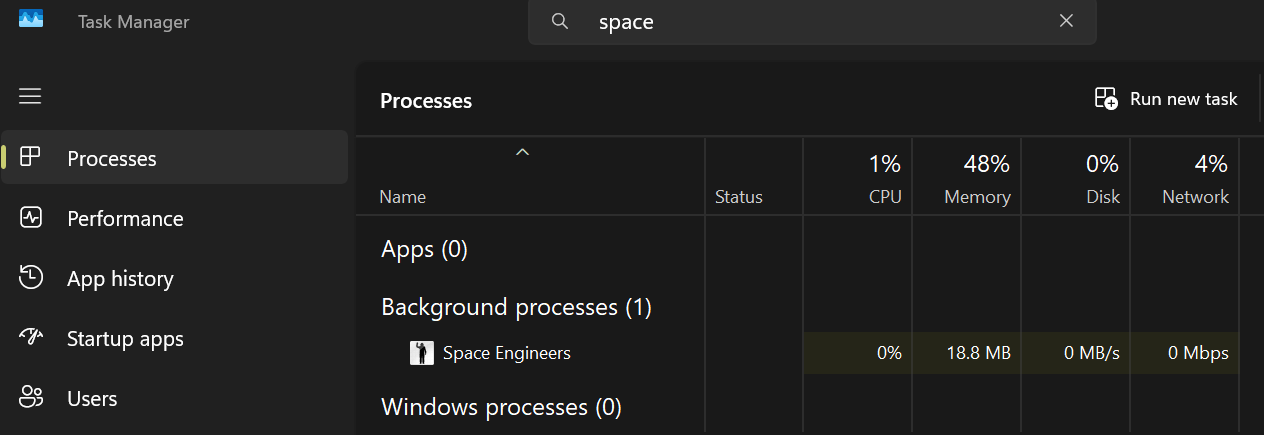Click the Startup apps gauge icon

click(31, 338)
